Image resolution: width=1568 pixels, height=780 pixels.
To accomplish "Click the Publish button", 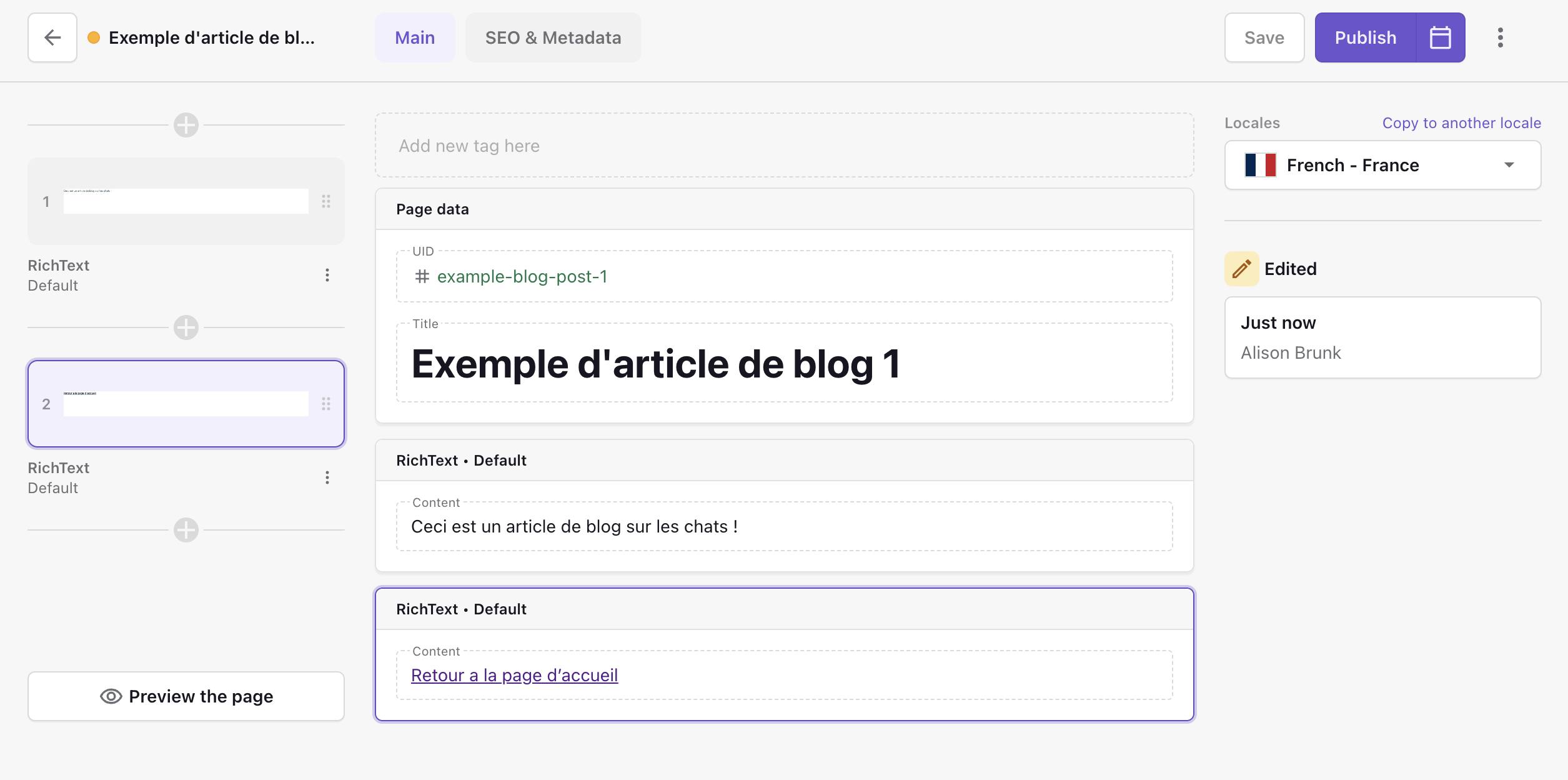I will click(1365, 37).
